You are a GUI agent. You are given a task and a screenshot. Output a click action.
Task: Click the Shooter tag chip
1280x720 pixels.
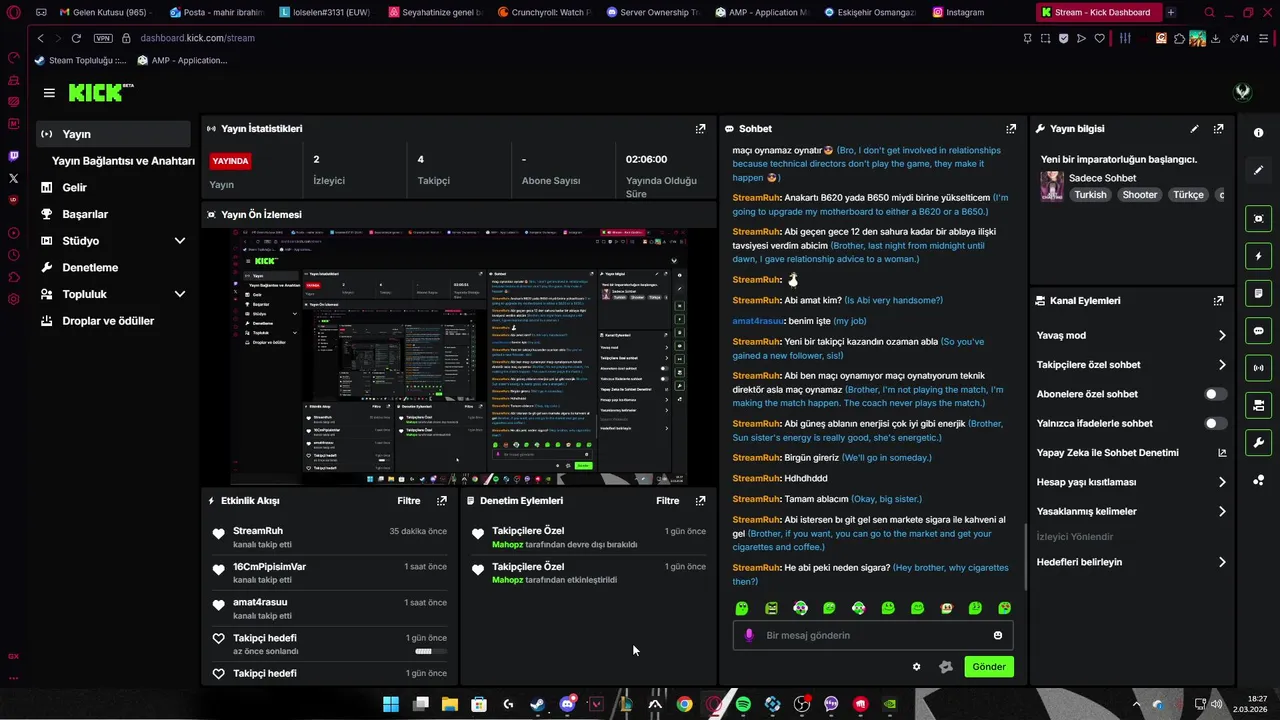(1139, 195)
